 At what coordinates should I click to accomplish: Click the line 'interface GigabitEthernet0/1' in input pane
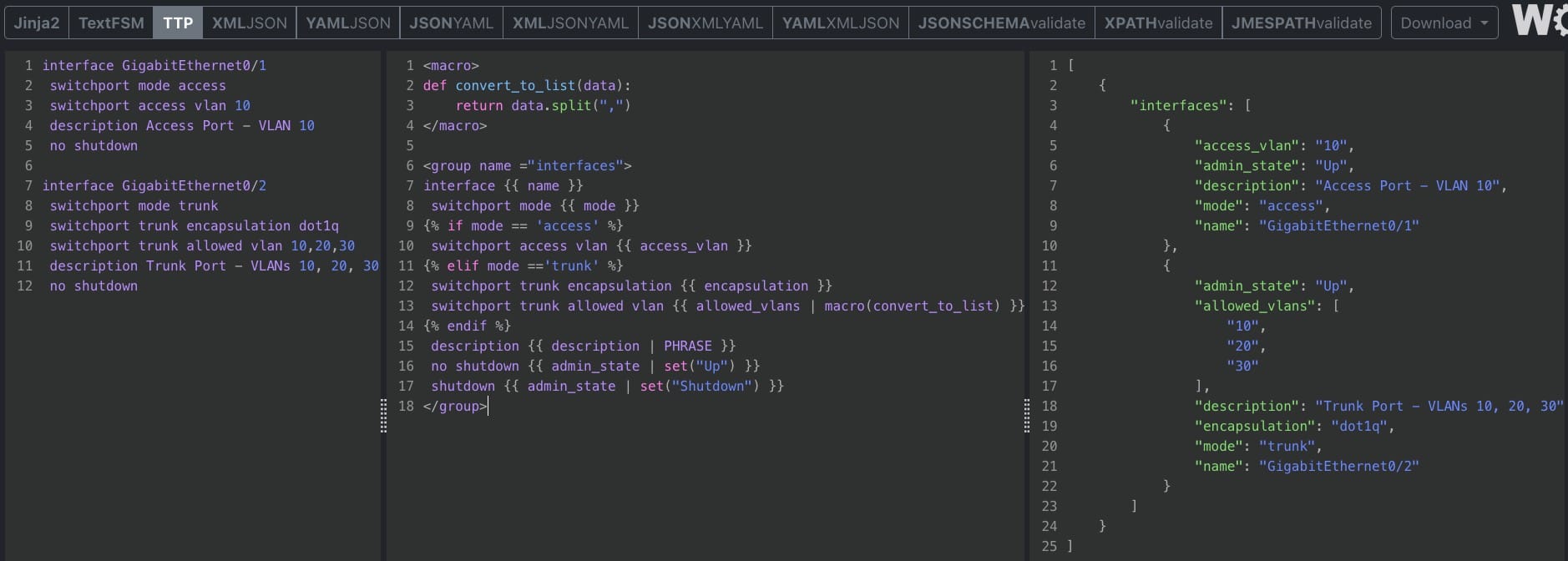(154, 65)
